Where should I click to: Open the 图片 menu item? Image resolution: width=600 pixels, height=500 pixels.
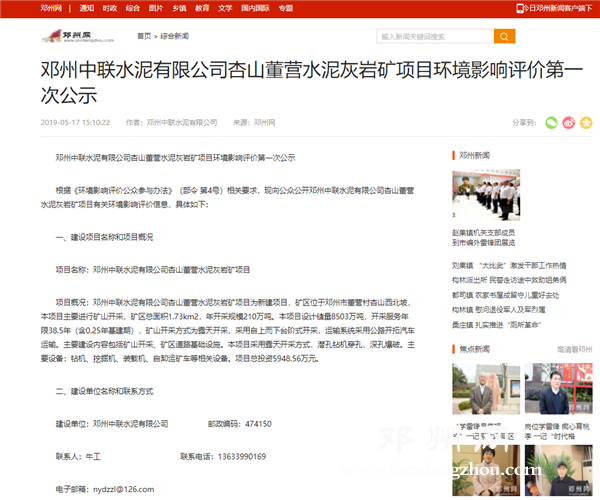pyautogui.click(x=156, y=8)
